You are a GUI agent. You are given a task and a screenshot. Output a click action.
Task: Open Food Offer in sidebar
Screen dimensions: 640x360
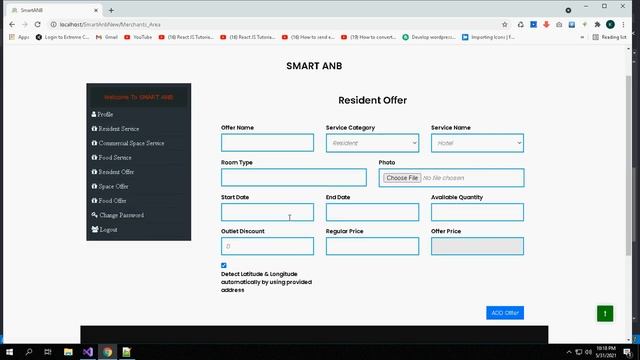tap(109, 201)
